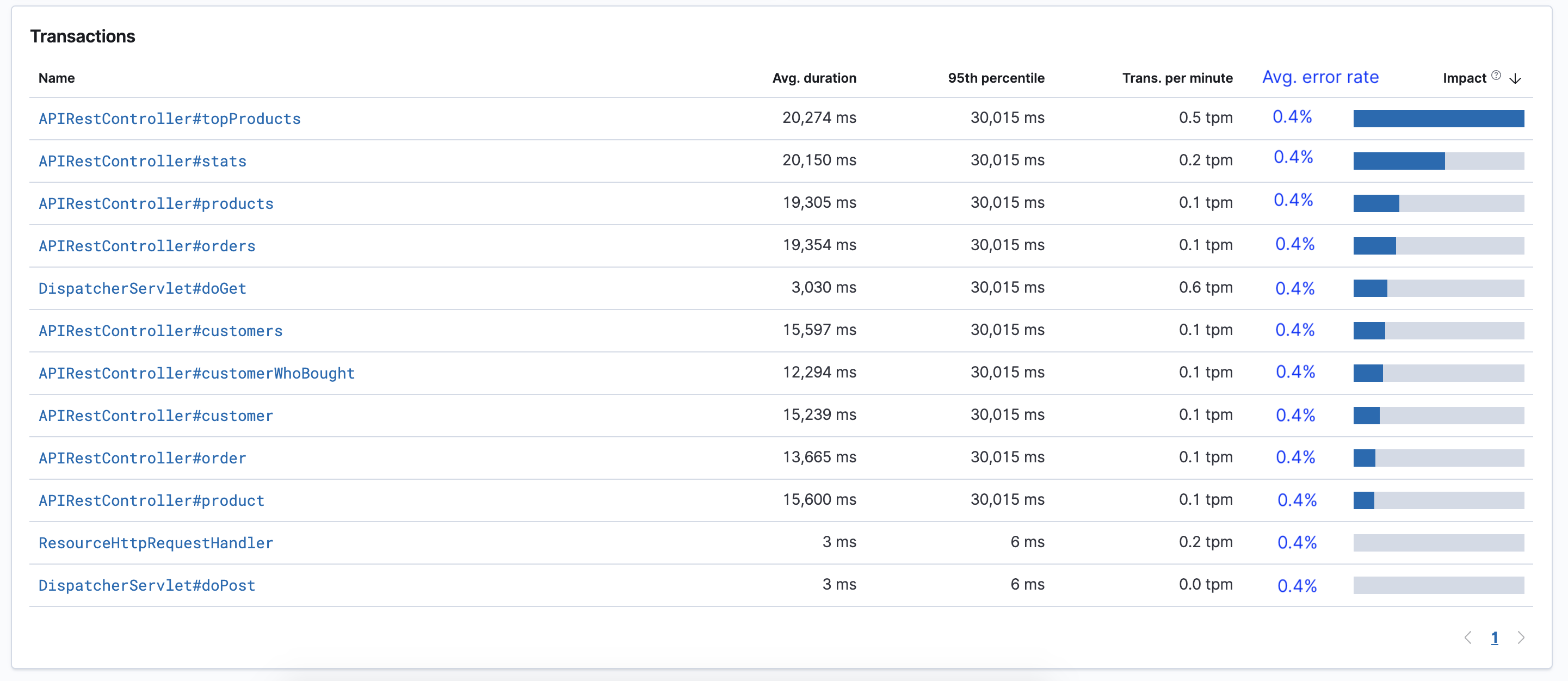This screenshot has width=1568, height=681.
Task: View details for APIRestController#products
Action: 156,203
